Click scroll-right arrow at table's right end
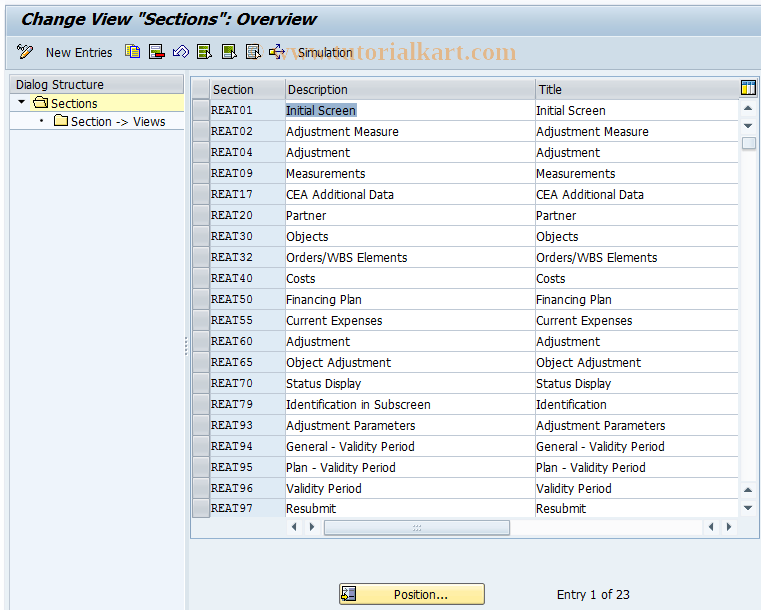 pyautogui.click(x=728, y=527)
